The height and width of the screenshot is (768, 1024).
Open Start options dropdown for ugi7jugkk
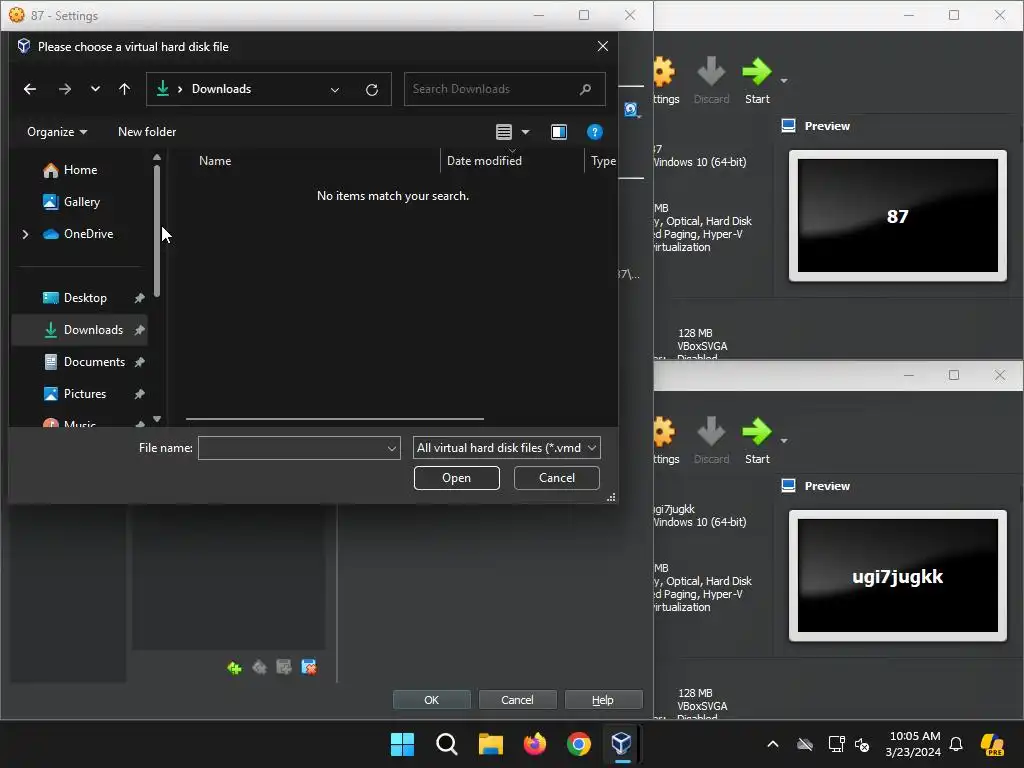[x=784, y=441]
